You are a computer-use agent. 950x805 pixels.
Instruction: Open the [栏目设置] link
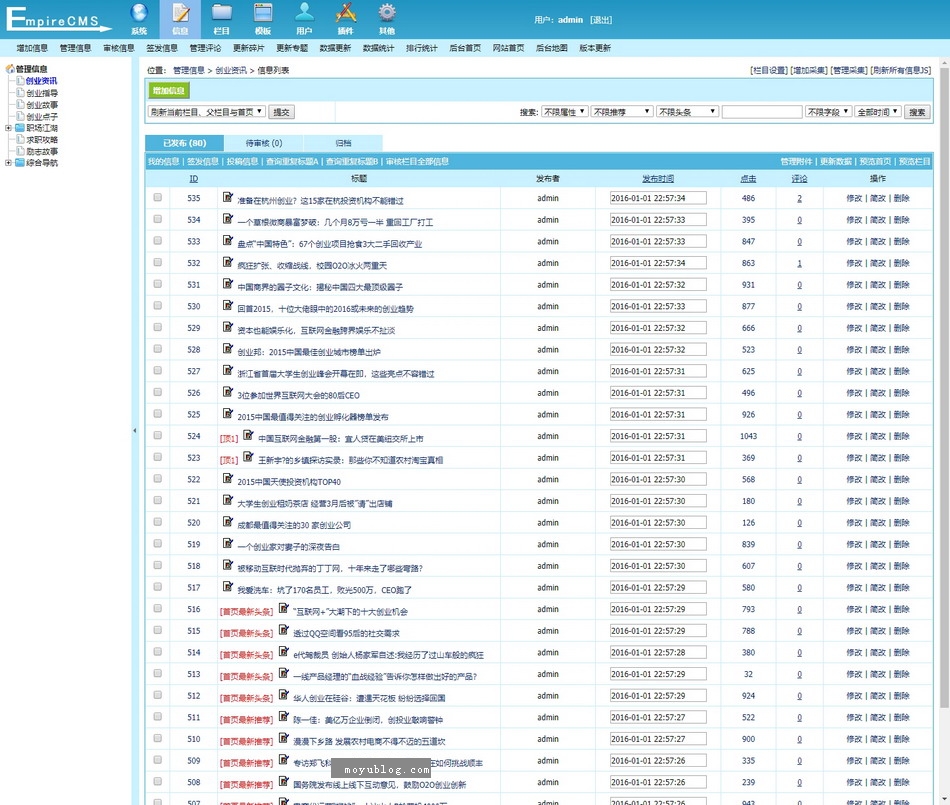click(x=769, y=70)
